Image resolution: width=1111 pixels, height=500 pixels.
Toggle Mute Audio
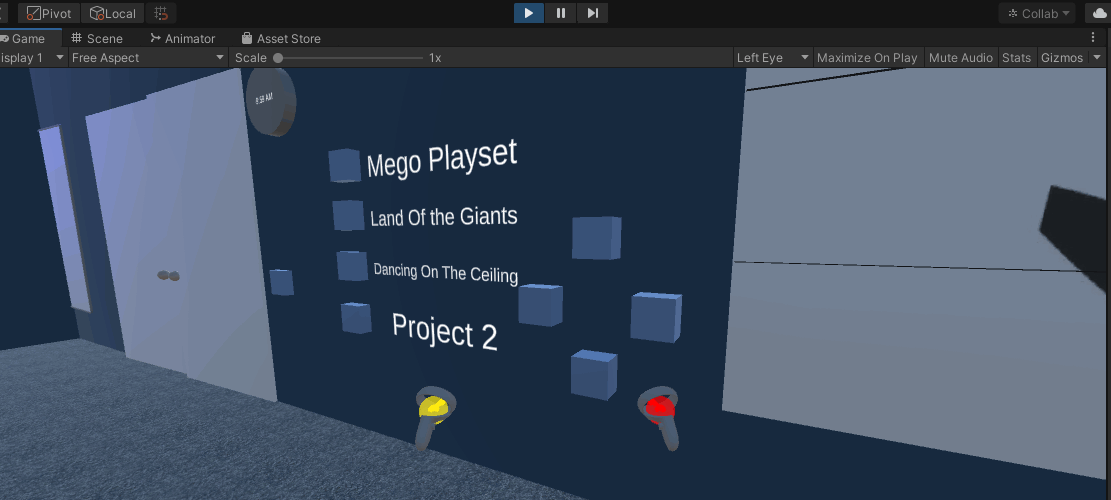pyautogui.click(x=960, y=57)
